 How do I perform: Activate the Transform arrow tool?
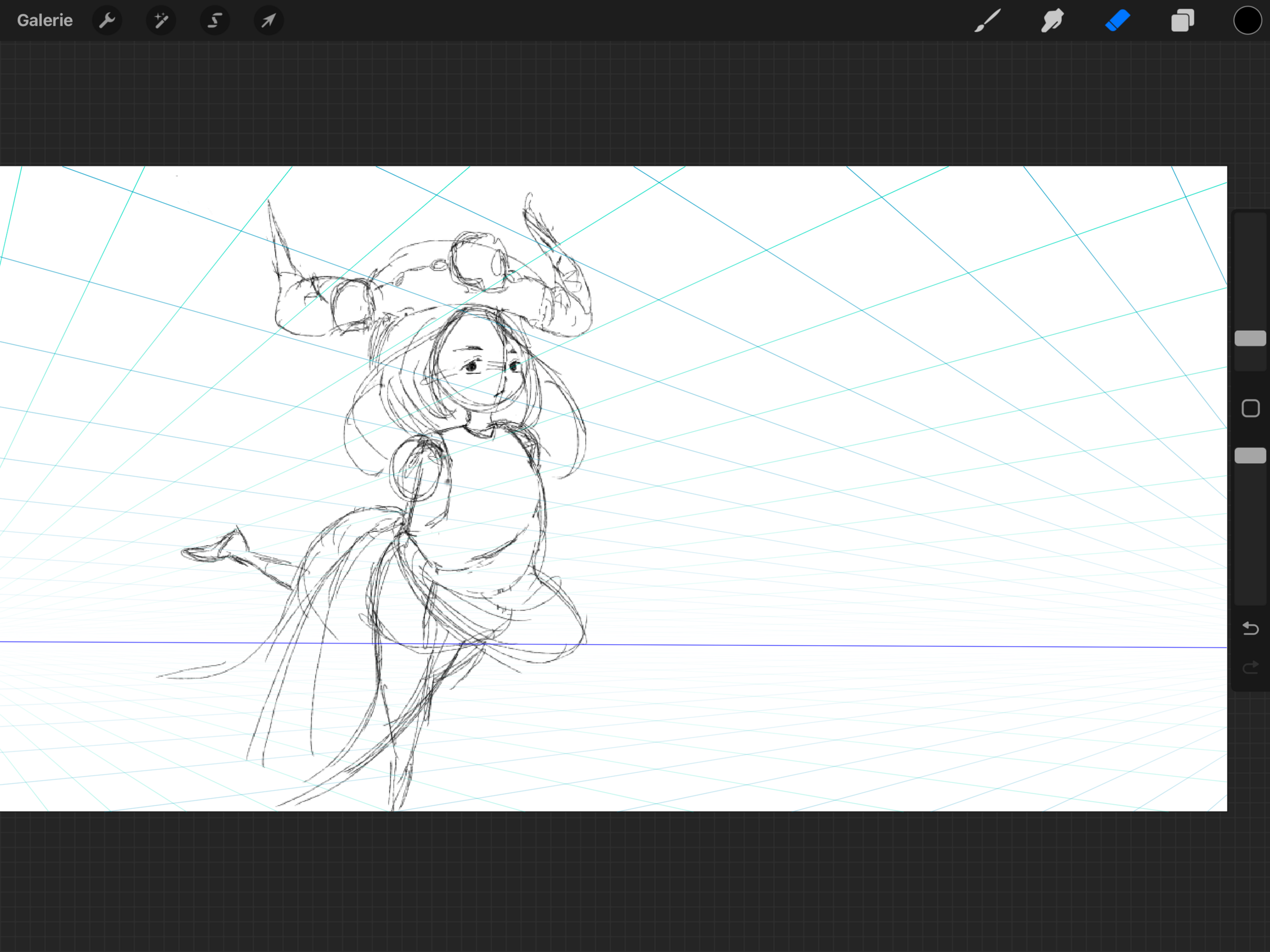(x=268, y=21)
